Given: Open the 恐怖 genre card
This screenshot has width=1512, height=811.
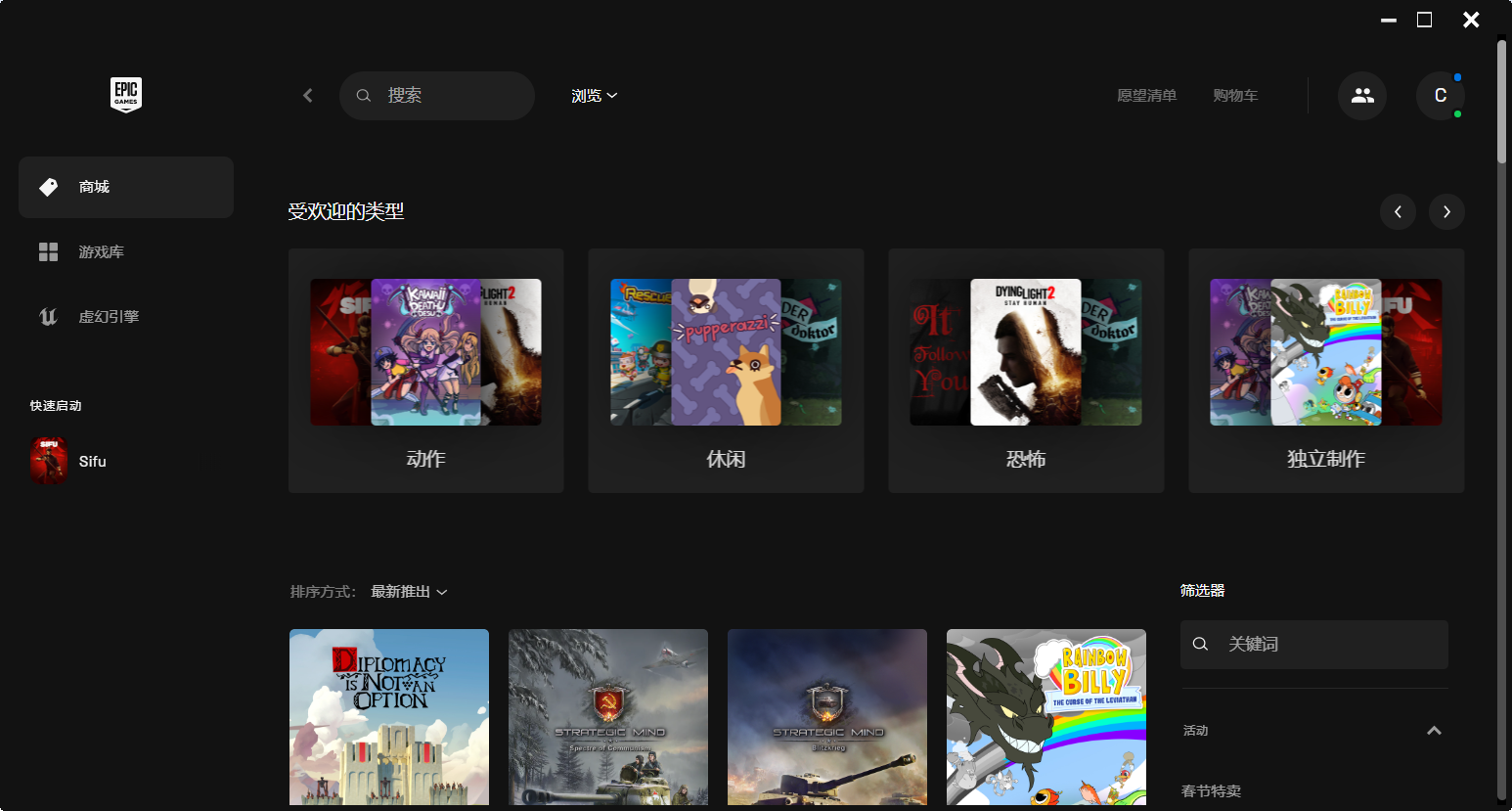Looking at the screenshot, I should point(1026,371).
